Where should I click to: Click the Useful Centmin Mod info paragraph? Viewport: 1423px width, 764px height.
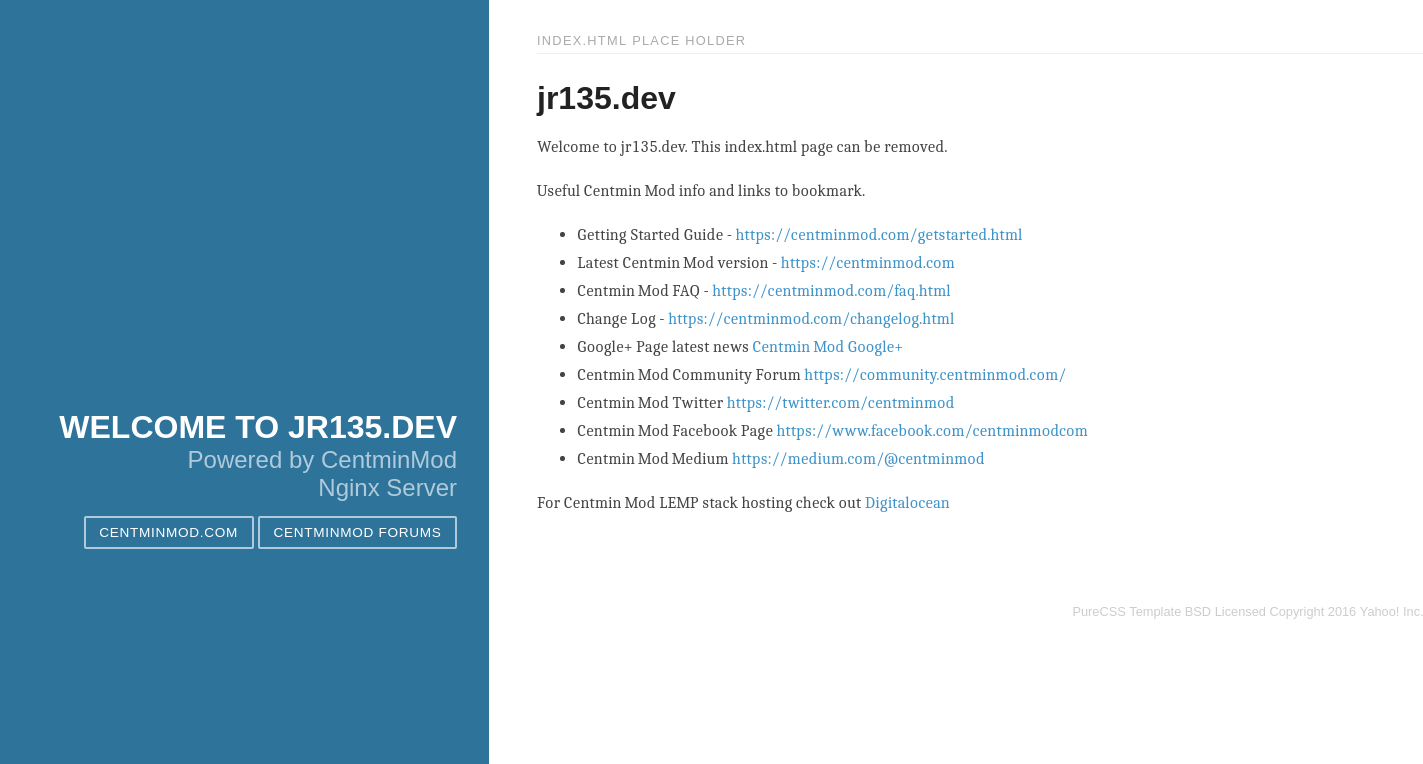tap(701, 191)
